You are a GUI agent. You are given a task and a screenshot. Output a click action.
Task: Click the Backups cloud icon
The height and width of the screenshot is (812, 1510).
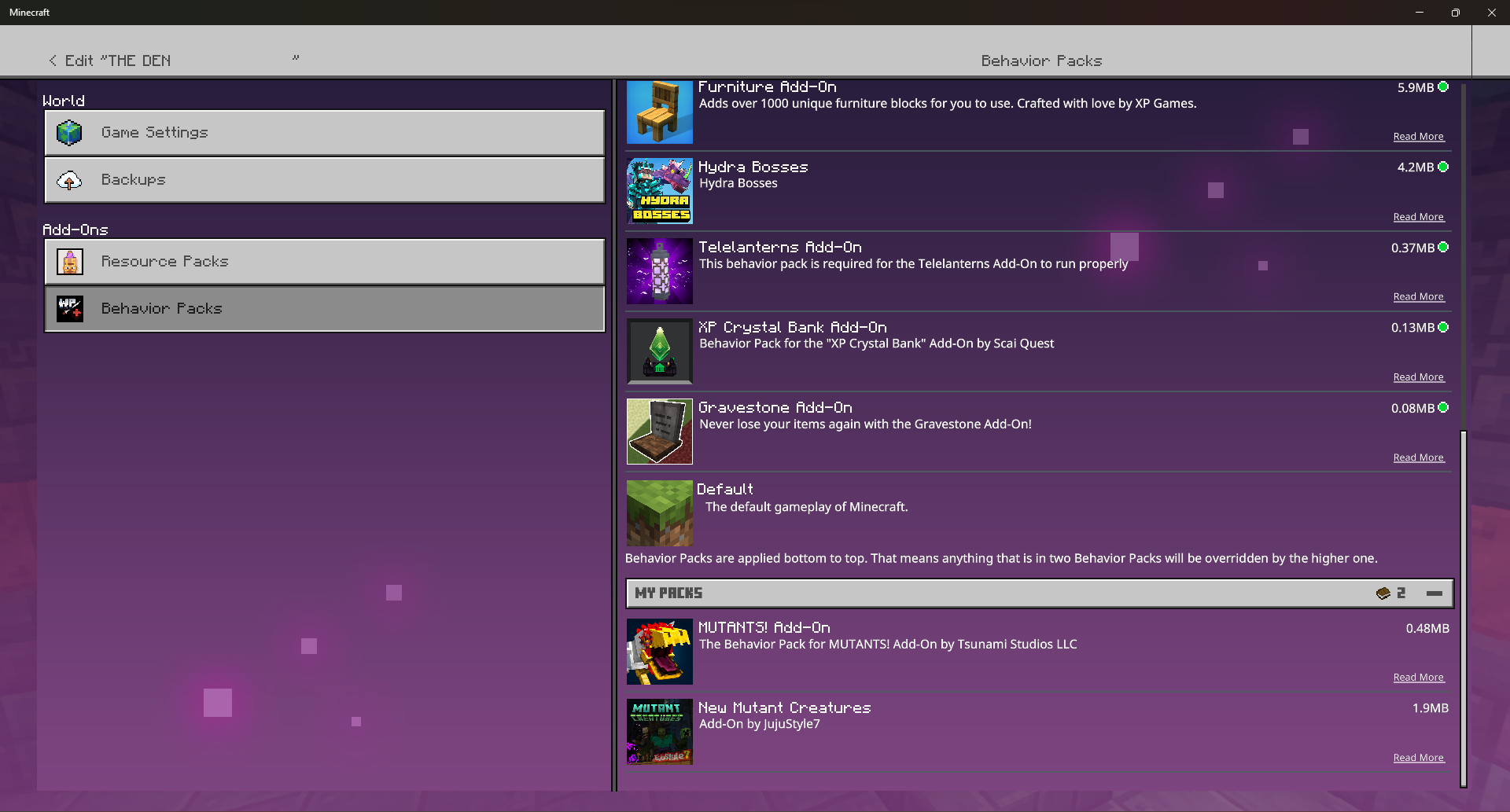click(x=69, y=180)
